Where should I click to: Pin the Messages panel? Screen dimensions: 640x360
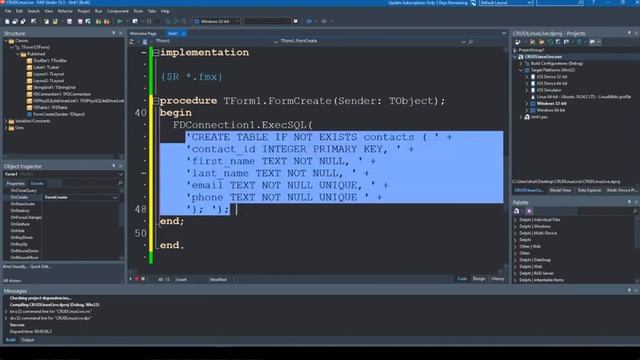pyautogui.click(x=629, y=290)
